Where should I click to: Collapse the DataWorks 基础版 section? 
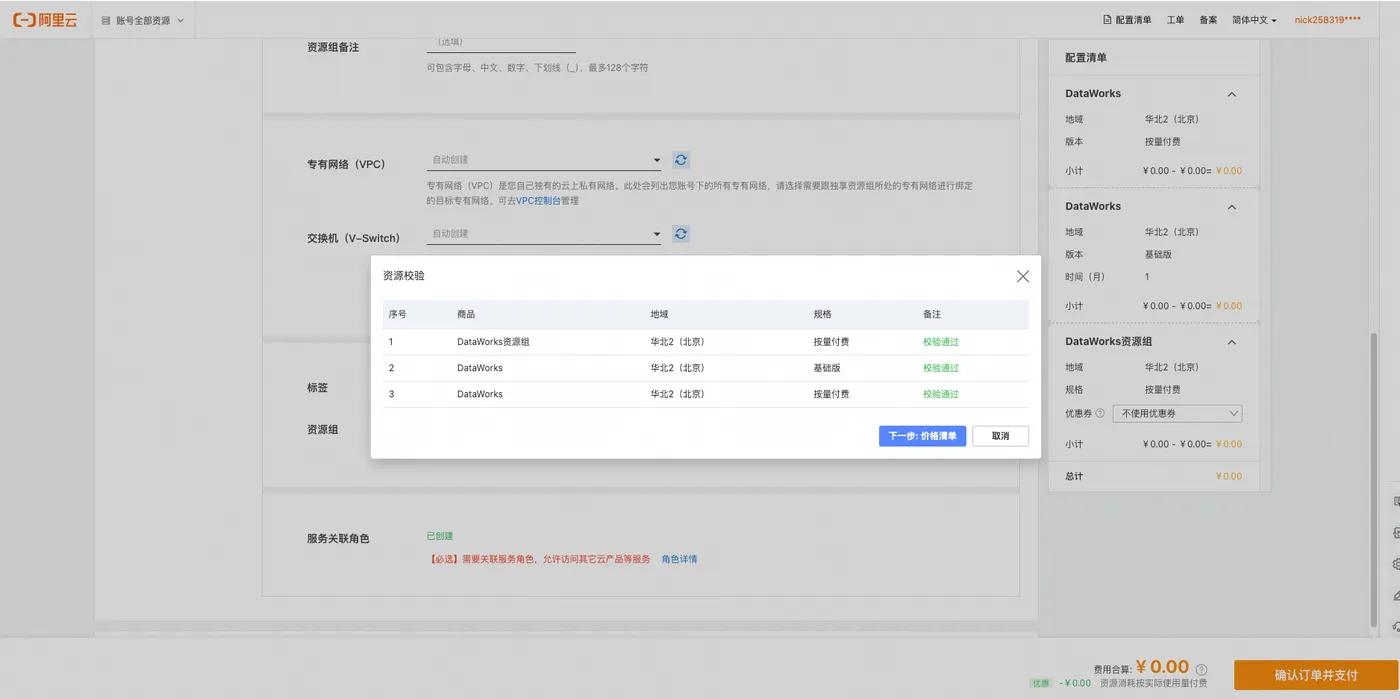click(1232, 207)
